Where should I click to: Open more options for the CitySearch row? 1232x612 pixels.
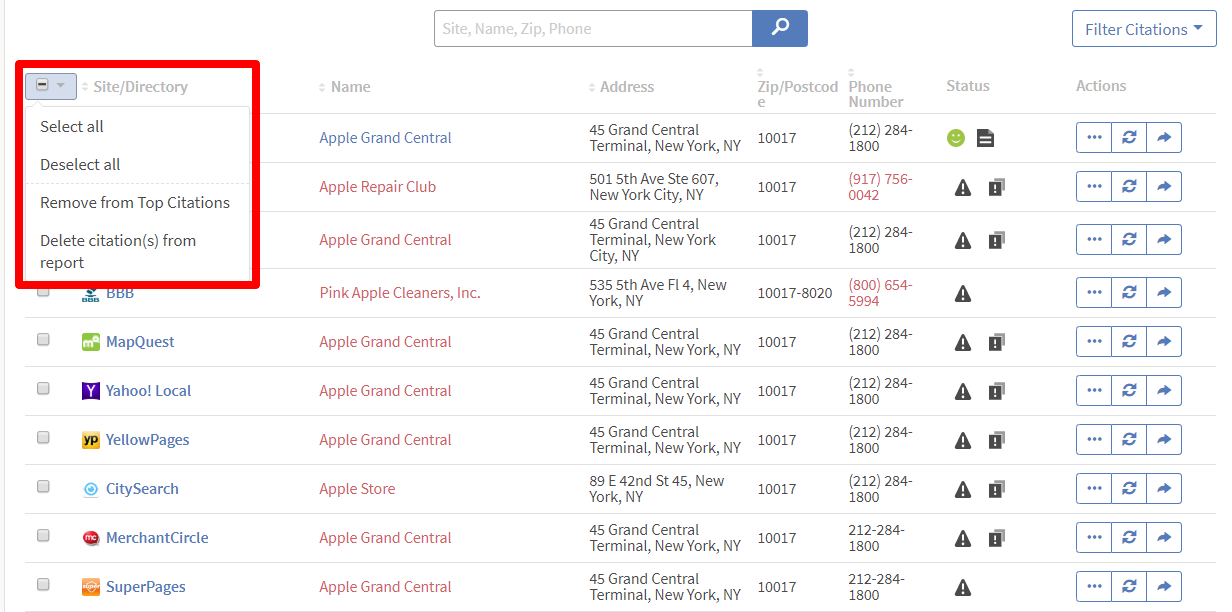pos(1094,489)
